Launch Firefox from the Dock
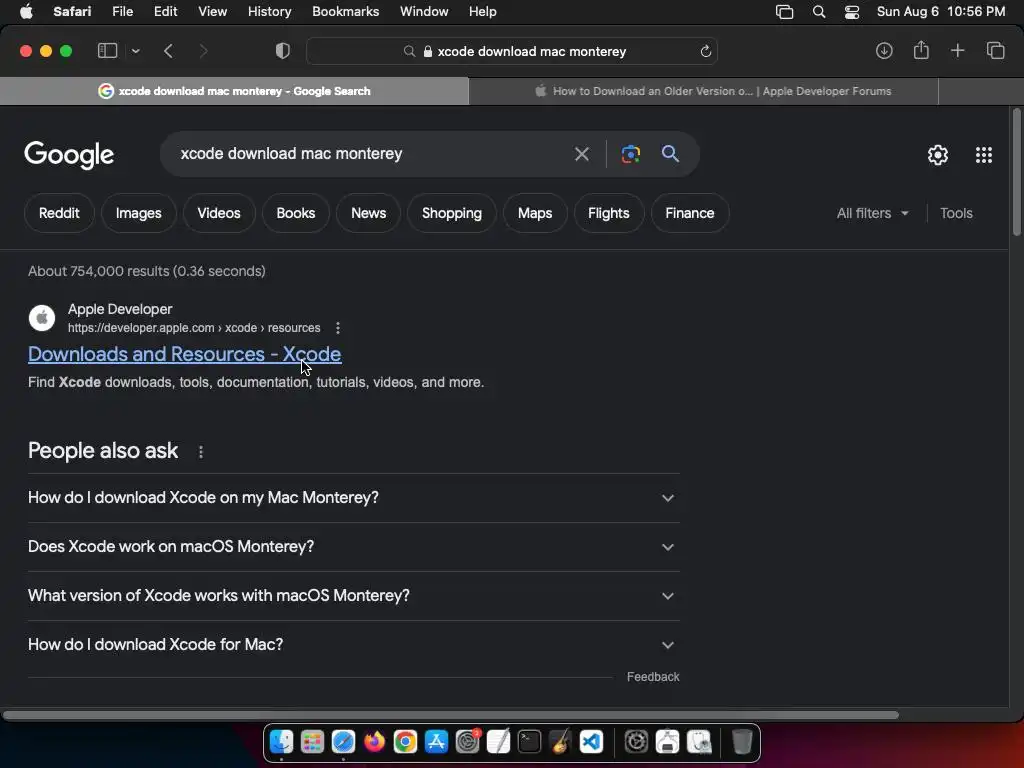1024x768 pixels. [x=374, y=742]
